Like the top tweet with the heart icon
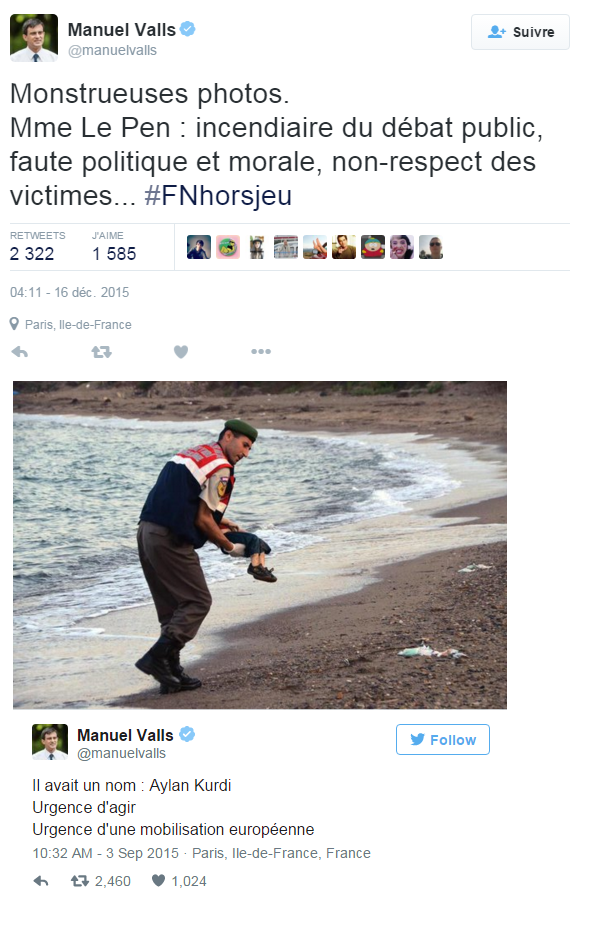Image resolution: width=589 pixels, height=931 pixels. click(x=181, y=352)
